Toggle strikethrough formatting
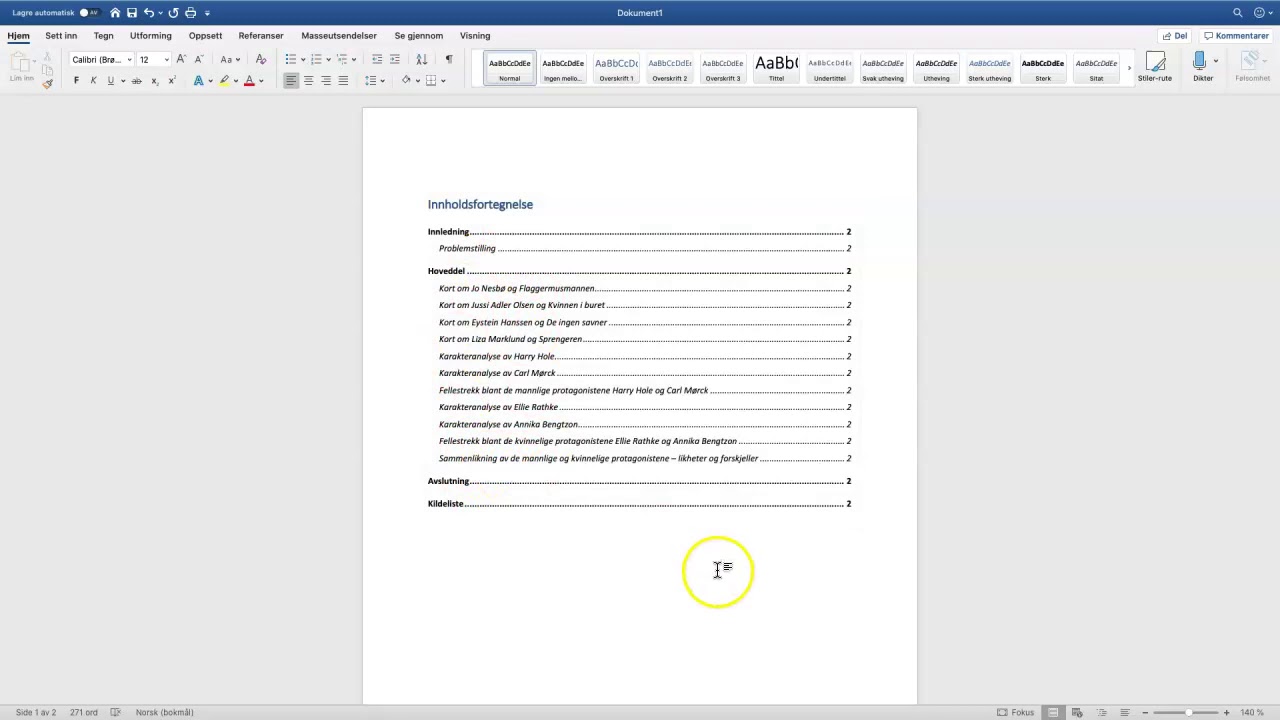Screen dimensions: 1280x720 [137, 81]
